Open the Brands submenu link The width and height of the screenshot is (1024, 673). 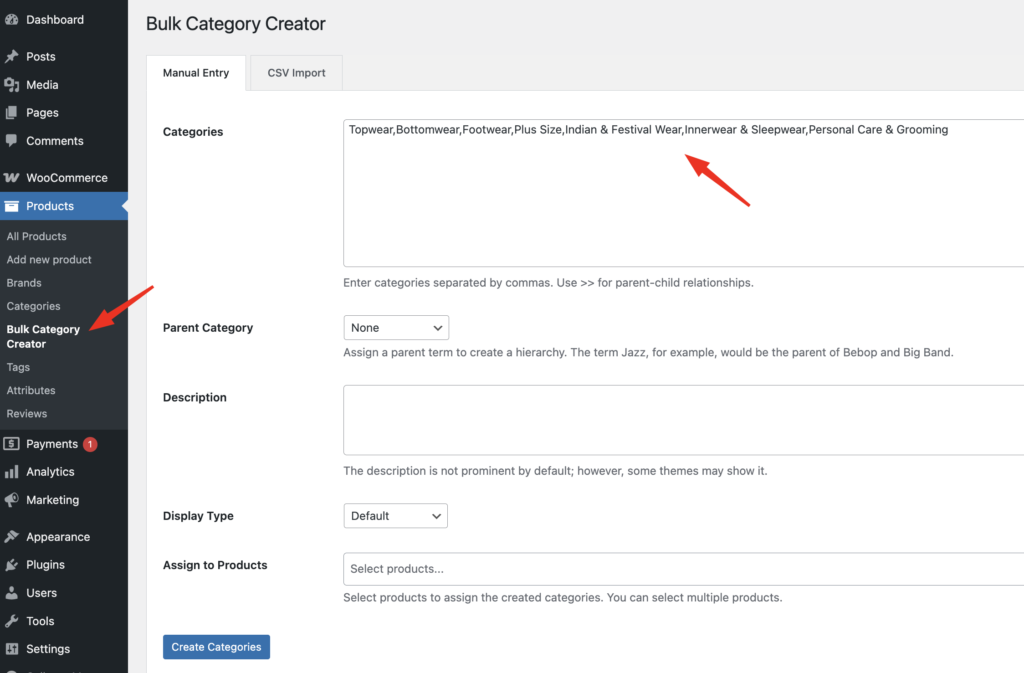[x=24, y=283]
